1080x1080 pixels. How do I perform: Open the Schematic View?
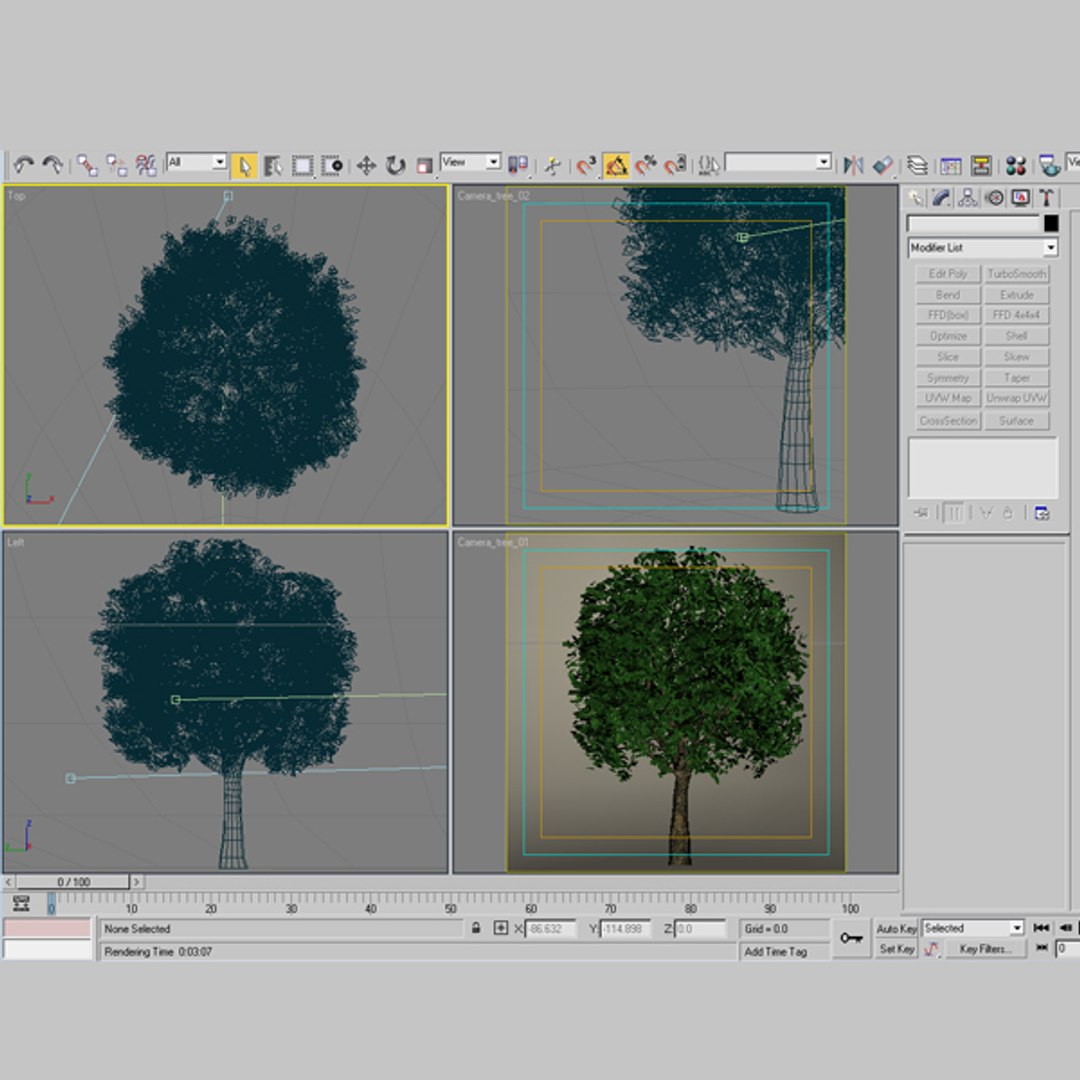point(981,165)
